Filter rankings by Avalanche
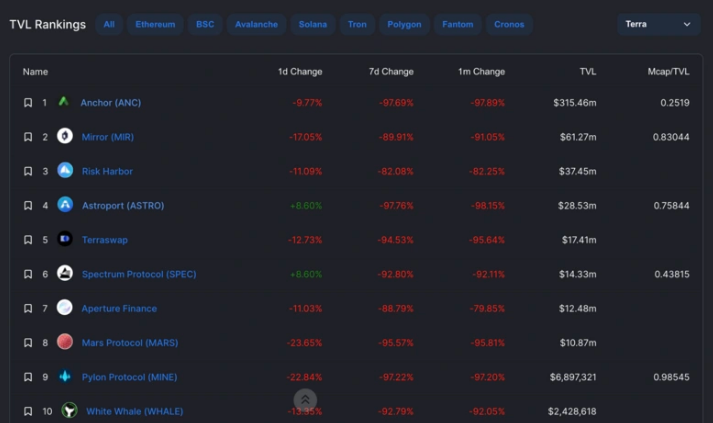Screen dimensions: 713x423 click(x=256, y=24)
